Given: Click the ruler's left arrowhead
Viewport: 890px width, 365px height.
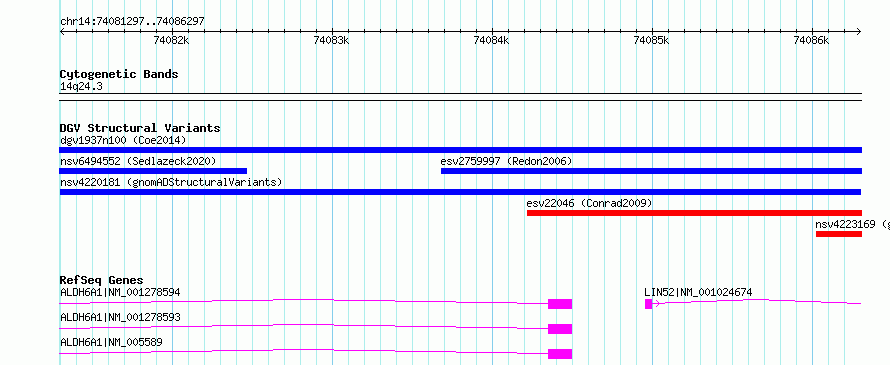Looking at the screenshot, I should 62,31.
